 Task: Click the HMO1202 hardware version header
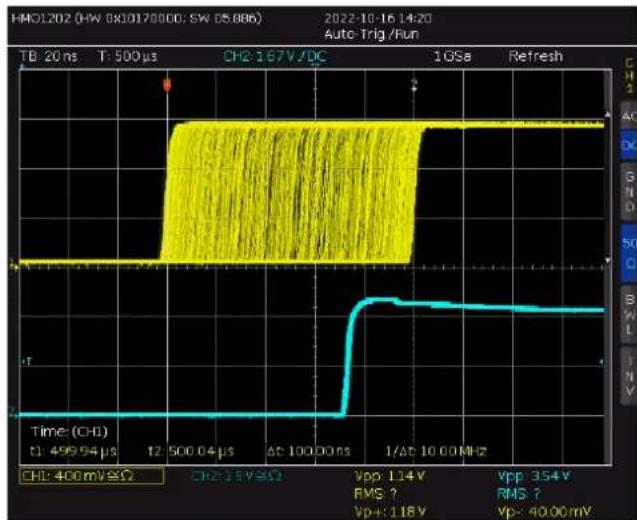[136, 18]
